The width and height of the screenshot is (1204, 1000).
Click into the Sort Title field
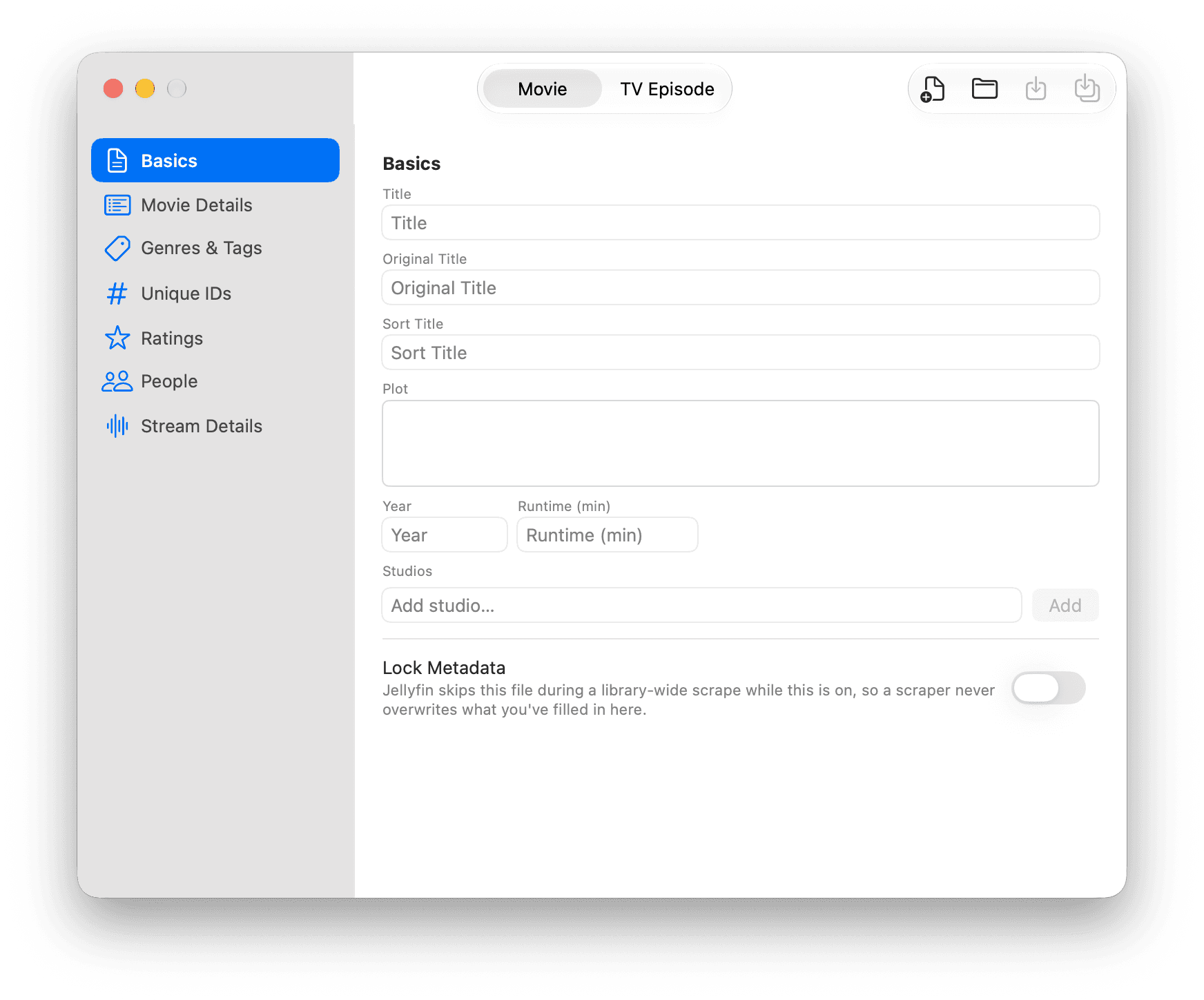741,352
